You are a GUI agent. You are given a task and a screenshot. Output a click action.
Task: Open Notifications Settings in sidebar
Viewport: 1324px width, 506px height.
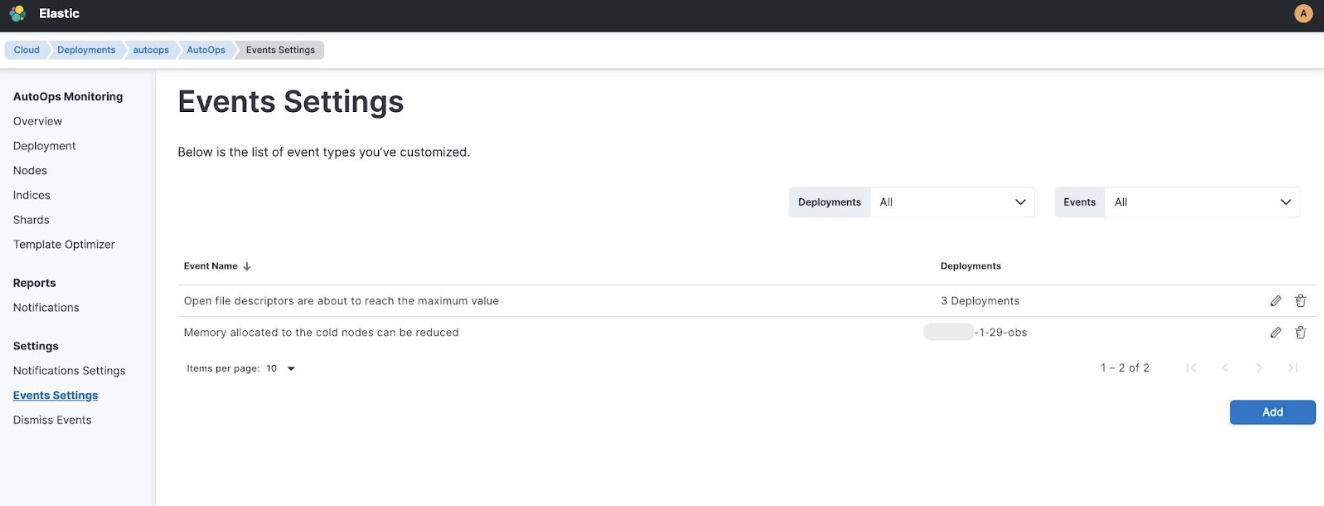click(69, 371)
